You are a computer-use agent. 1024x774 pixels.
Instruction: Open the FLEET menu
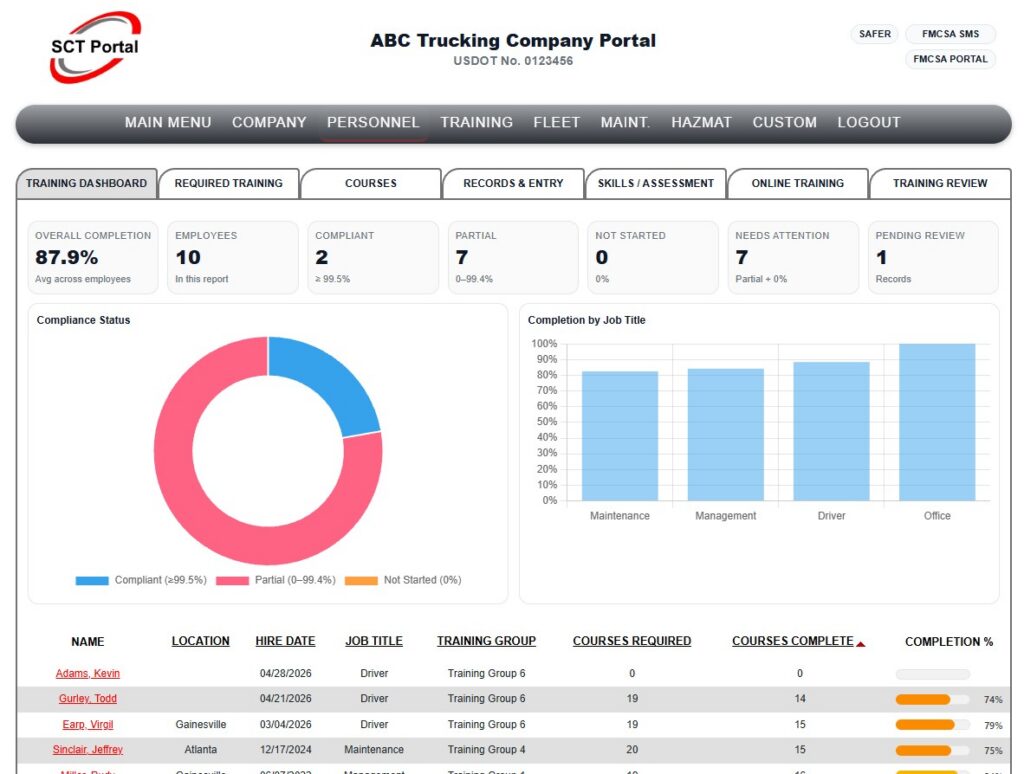(556, 122)
